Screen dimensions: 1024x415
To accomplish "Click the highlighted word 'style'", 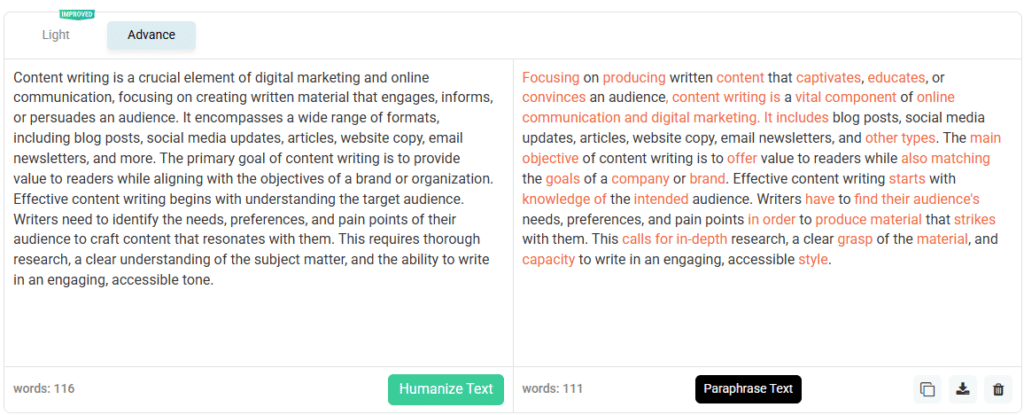I will click(813, 259).
